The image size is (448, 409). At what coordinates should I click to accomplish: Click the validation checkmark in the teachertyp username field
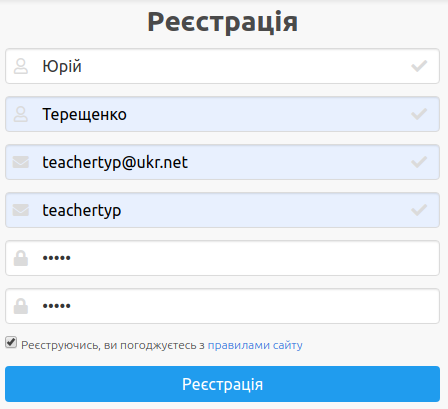pos(419,210)
